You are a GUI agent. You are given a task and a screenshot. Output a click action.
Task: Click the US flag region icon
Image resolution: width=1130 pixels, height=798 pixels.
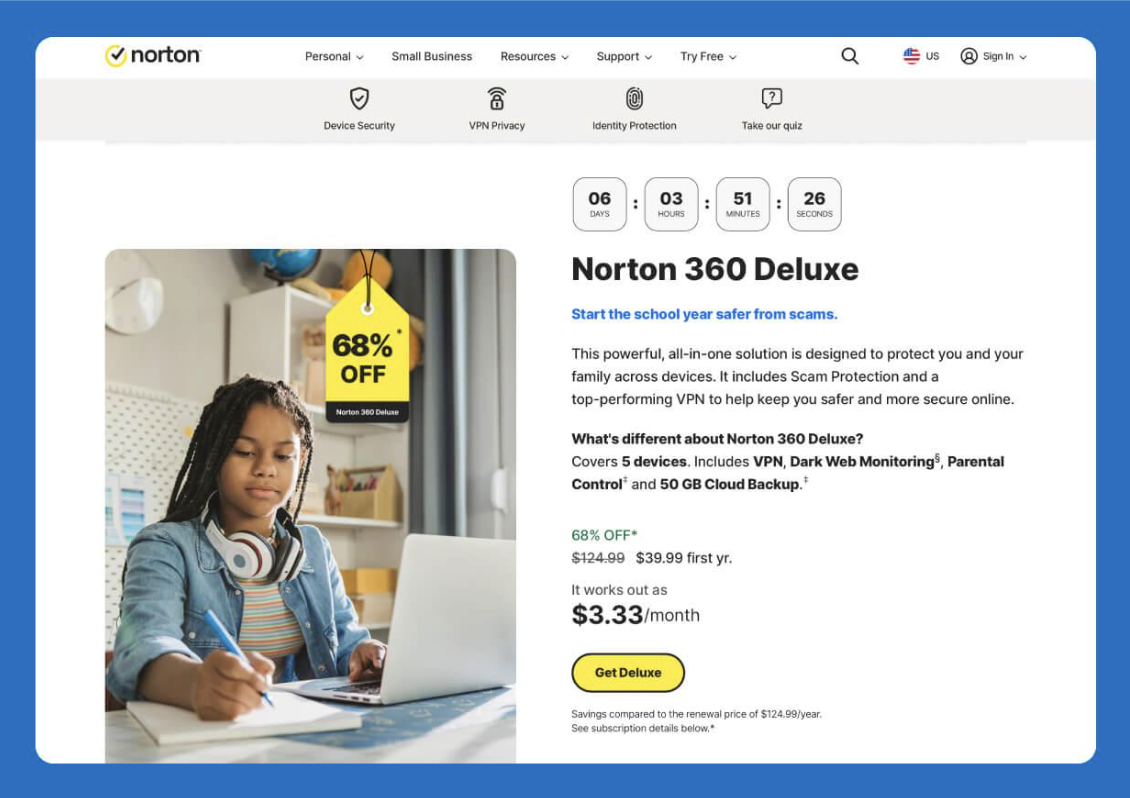[911, 56]
